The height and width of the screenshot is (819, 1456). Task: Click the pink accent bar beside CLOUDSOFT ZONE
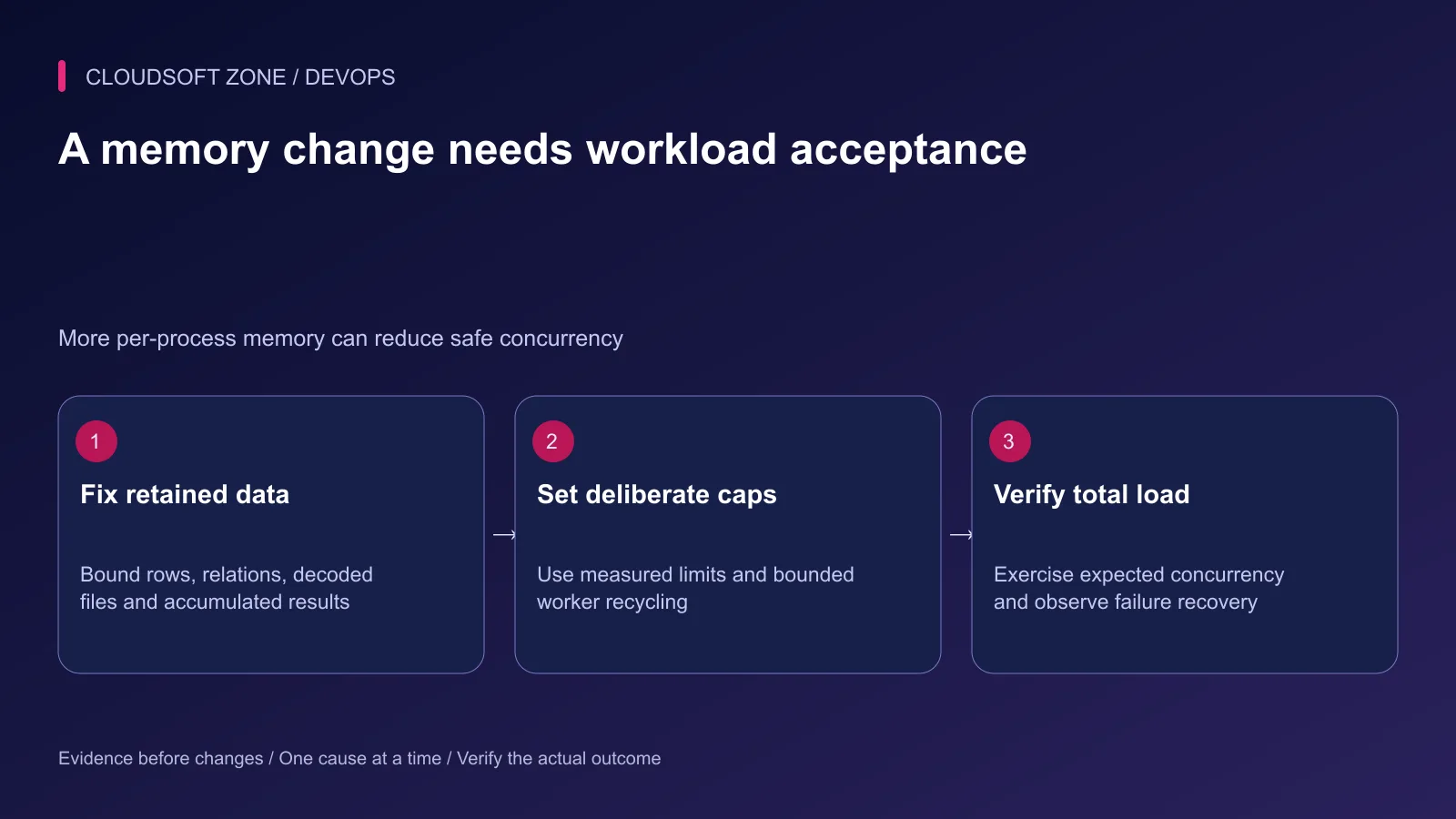(x=62, y=76)
